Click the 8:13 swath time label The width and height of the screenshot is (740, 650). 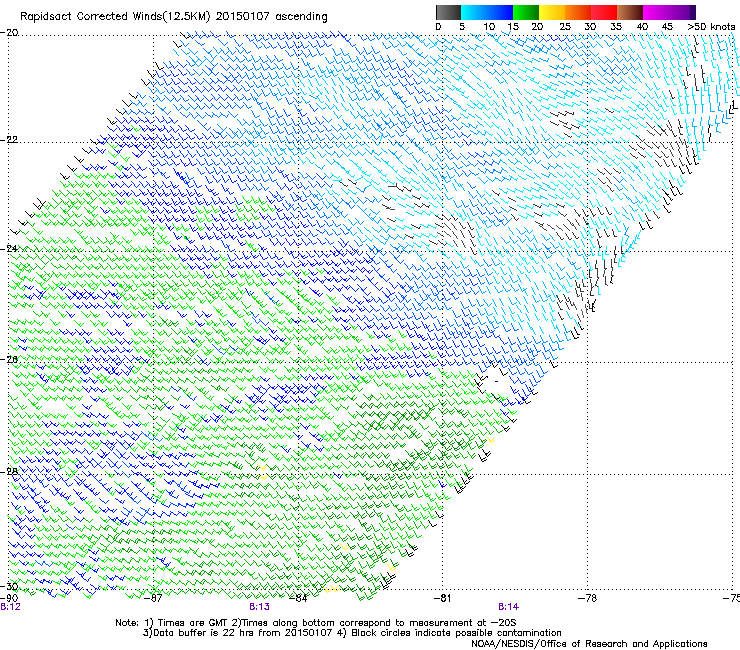click(260, 607)
